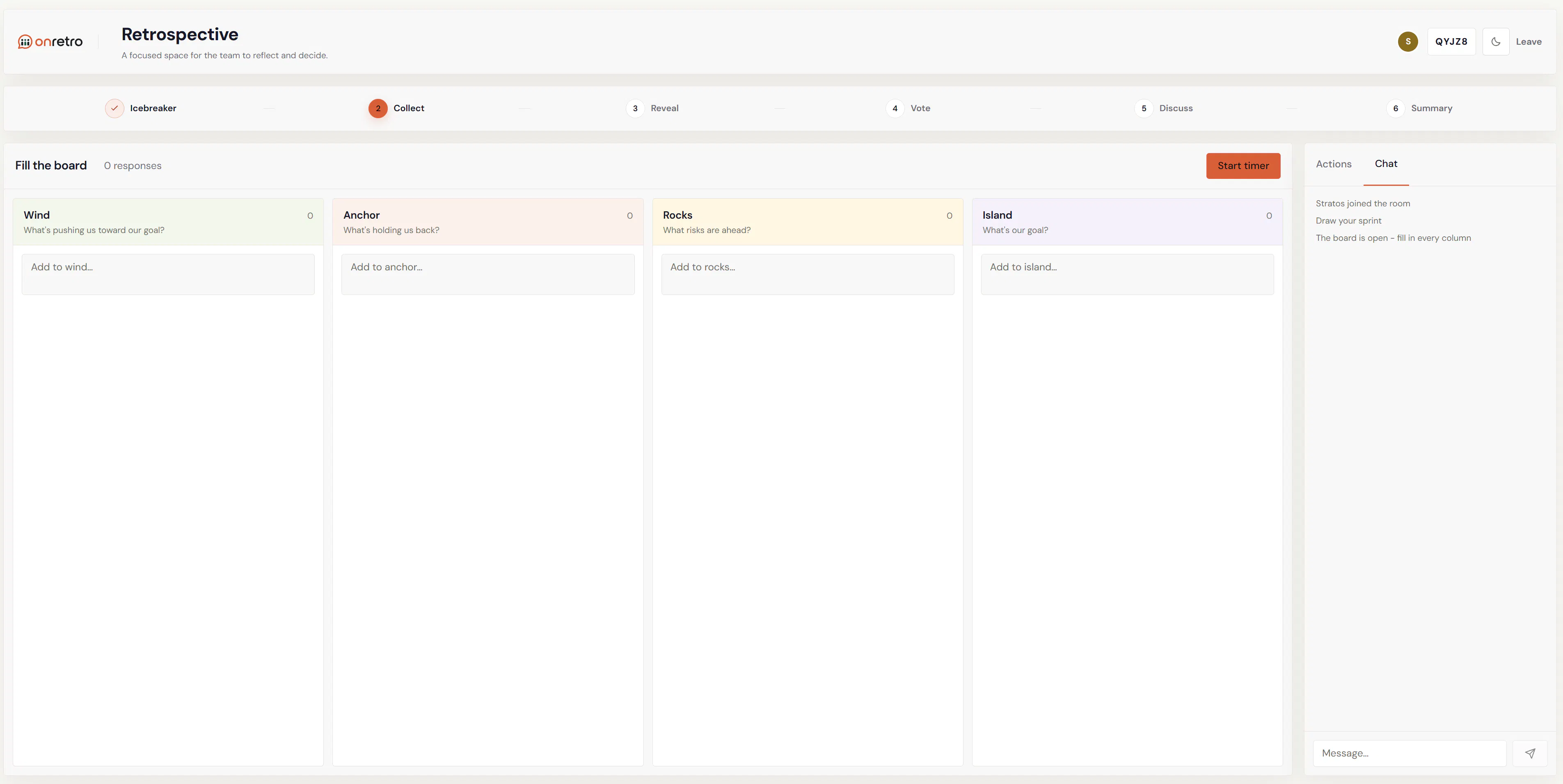The width and height of the screenshot is (1563, 784).
Task: Click the 0 responses counter
Action: pos(132,166)
